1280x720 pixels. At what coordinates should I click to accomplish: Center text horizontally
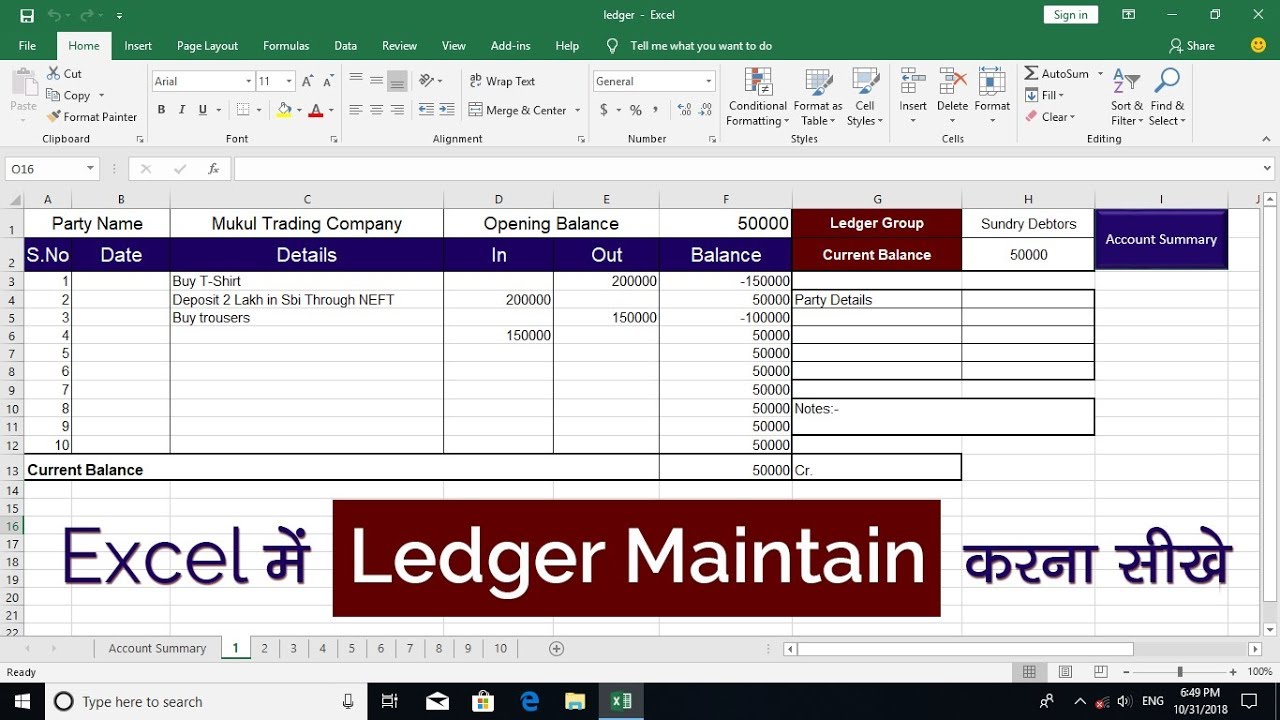click(x=376, y=110)
